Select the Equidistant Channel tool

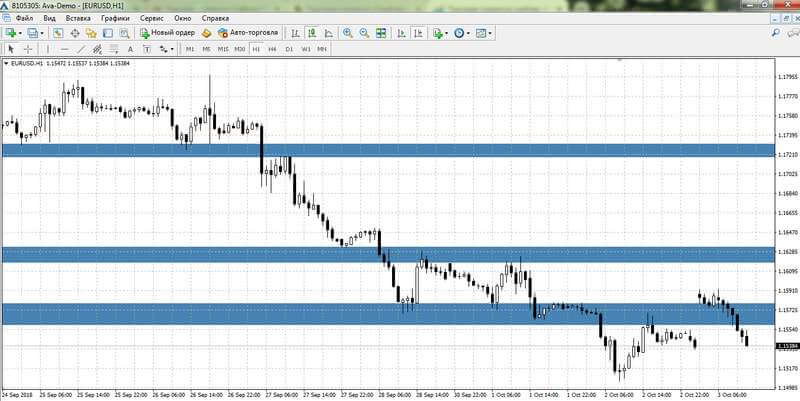[x=97, y=49]
